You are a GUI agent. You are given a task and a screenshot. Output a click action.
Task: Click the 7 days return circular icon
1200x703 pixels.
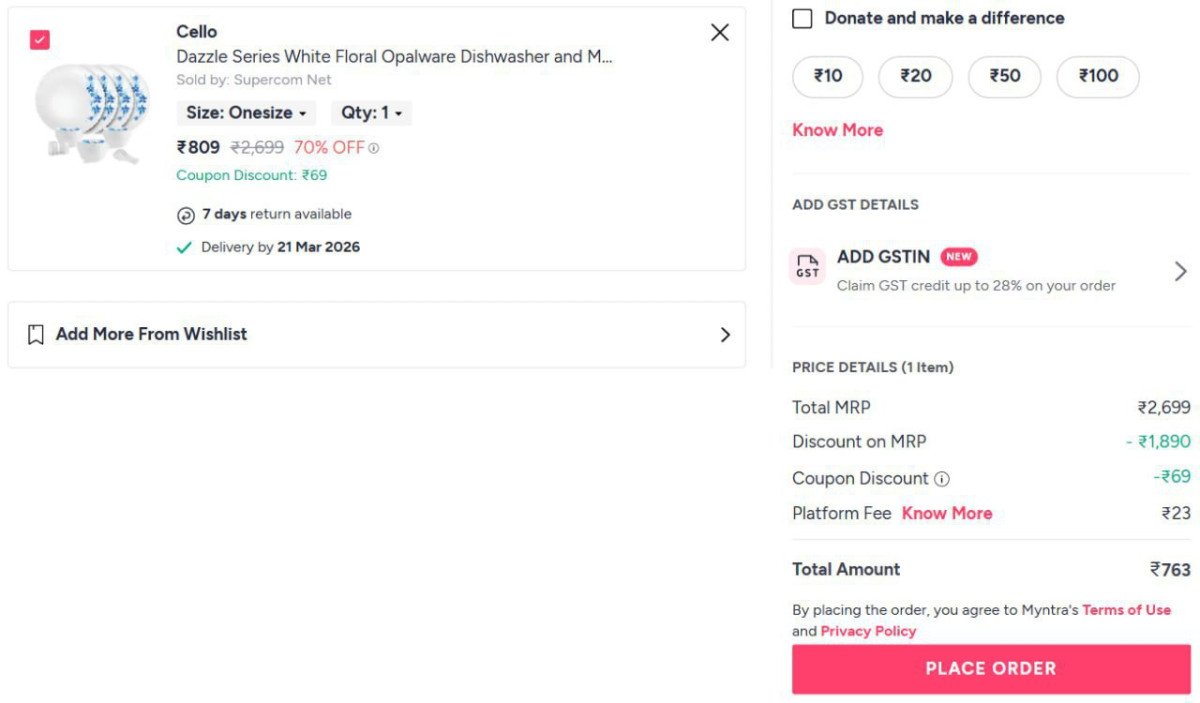(x=189, y=214)
